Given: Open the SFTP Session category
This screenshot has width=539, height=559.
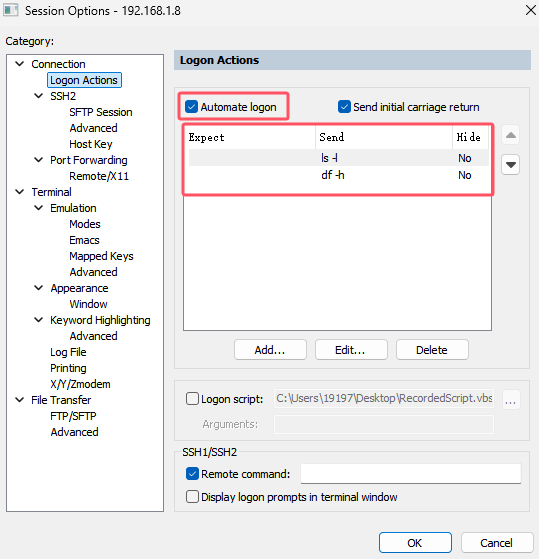Looking at the screenshot, I should [x=101, y=112].
